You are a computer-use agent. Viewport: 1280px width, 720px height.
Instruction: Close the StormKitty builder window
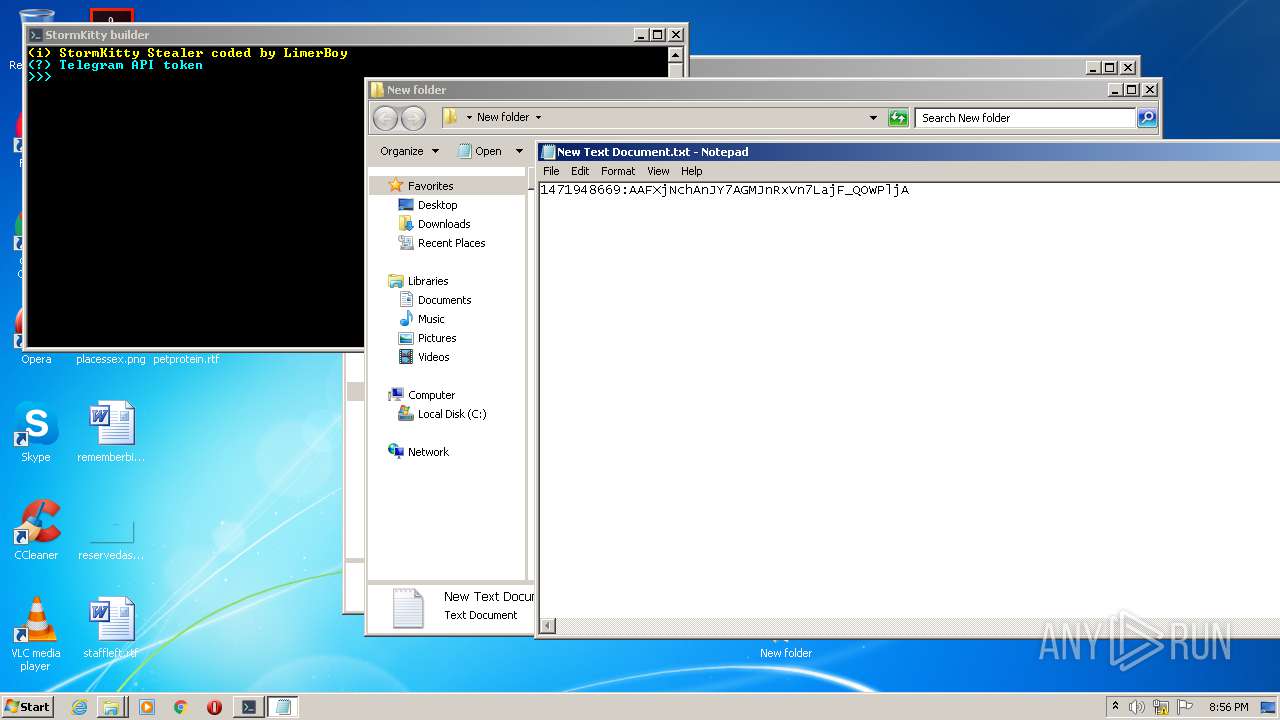coord(676,35)
